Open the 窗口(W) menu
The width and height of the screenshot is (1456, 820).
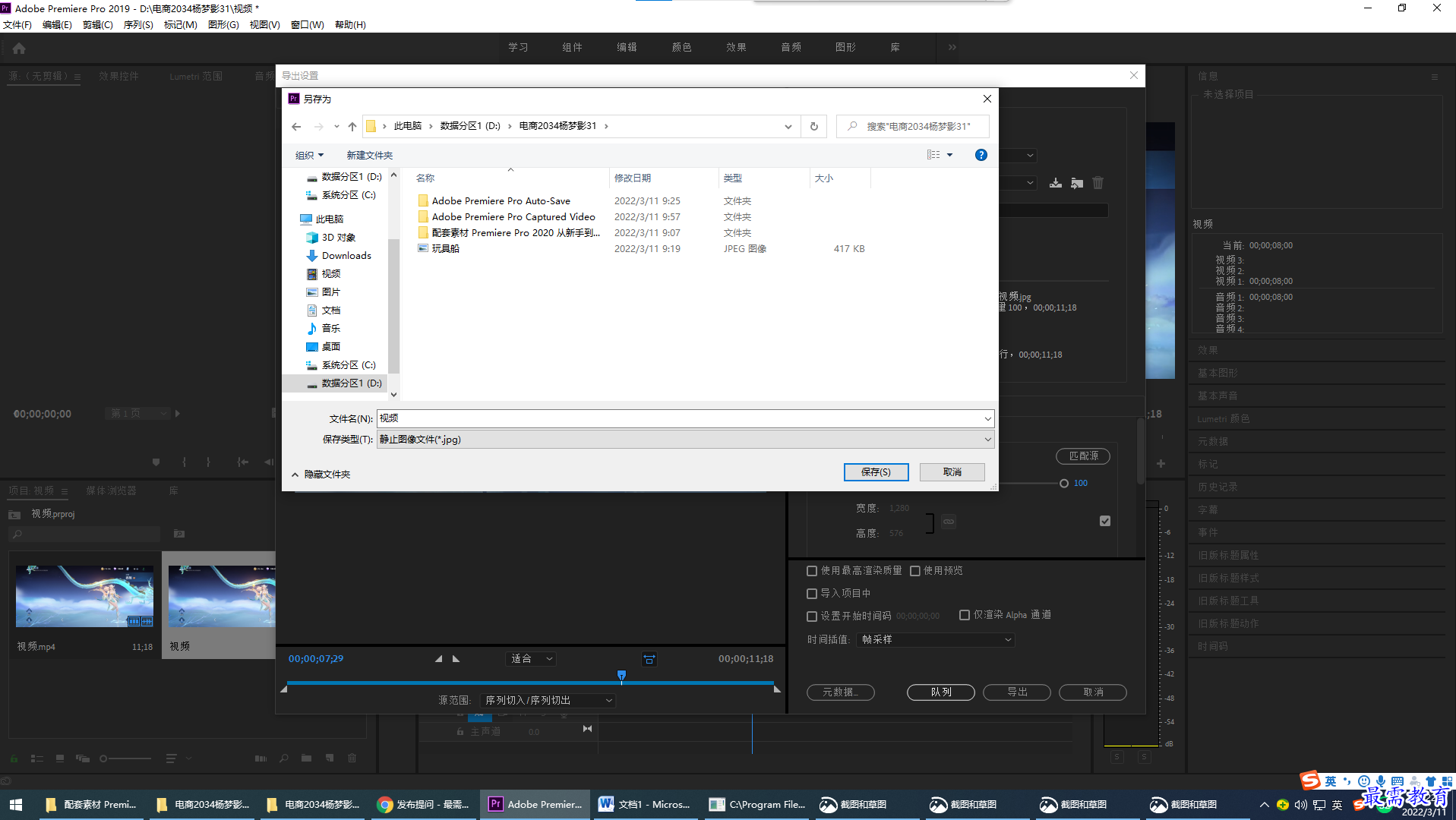tap(307, 25)
